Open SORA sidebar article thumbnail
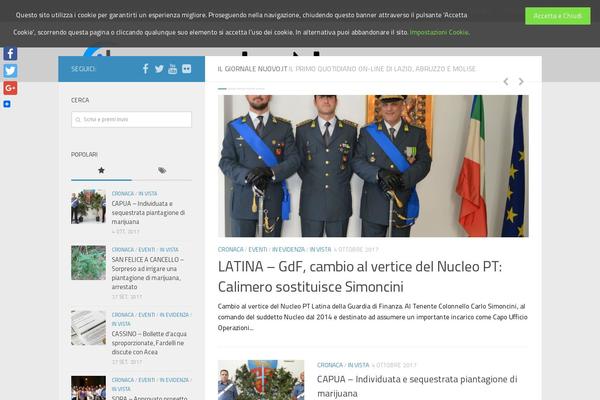600x400 pixels. 88,388
